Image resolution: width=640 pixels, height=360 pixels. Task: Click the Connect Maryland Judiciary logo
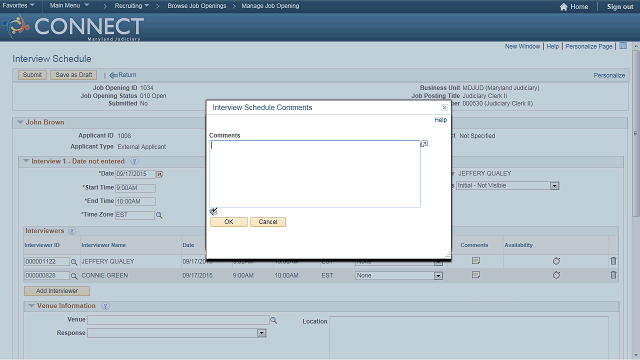[x=73, y=27]
